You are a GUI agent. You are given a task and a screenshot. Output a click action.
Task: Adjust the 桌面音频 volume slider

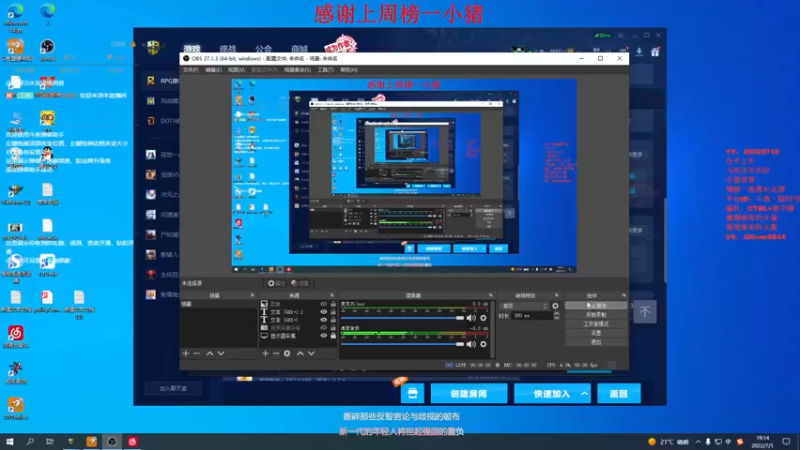click(403, 344)
